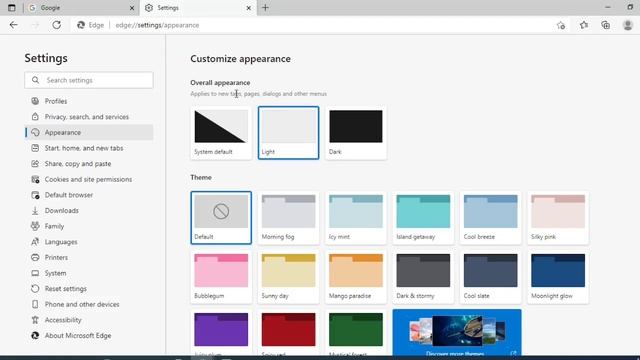Switch to the Google tab
The height and width of the screenshot is (360, 640).
[81, 8]
